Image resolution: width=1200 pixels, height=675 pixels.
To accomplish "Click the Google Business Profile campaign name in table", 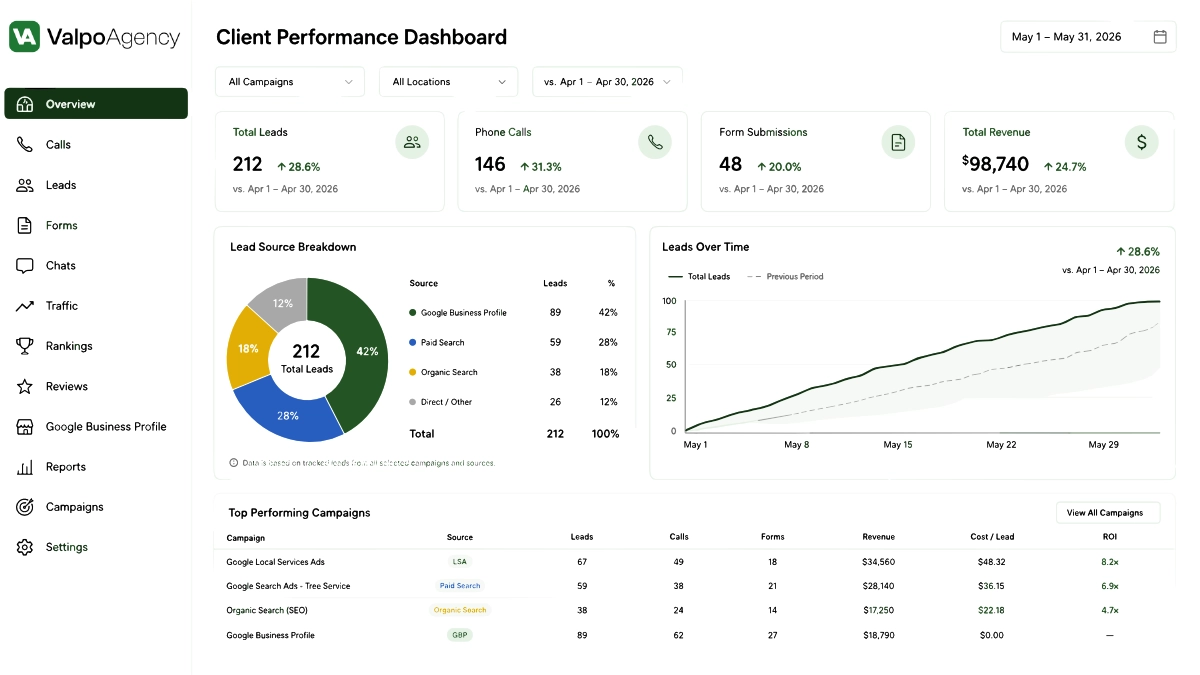I will point(272,635).
